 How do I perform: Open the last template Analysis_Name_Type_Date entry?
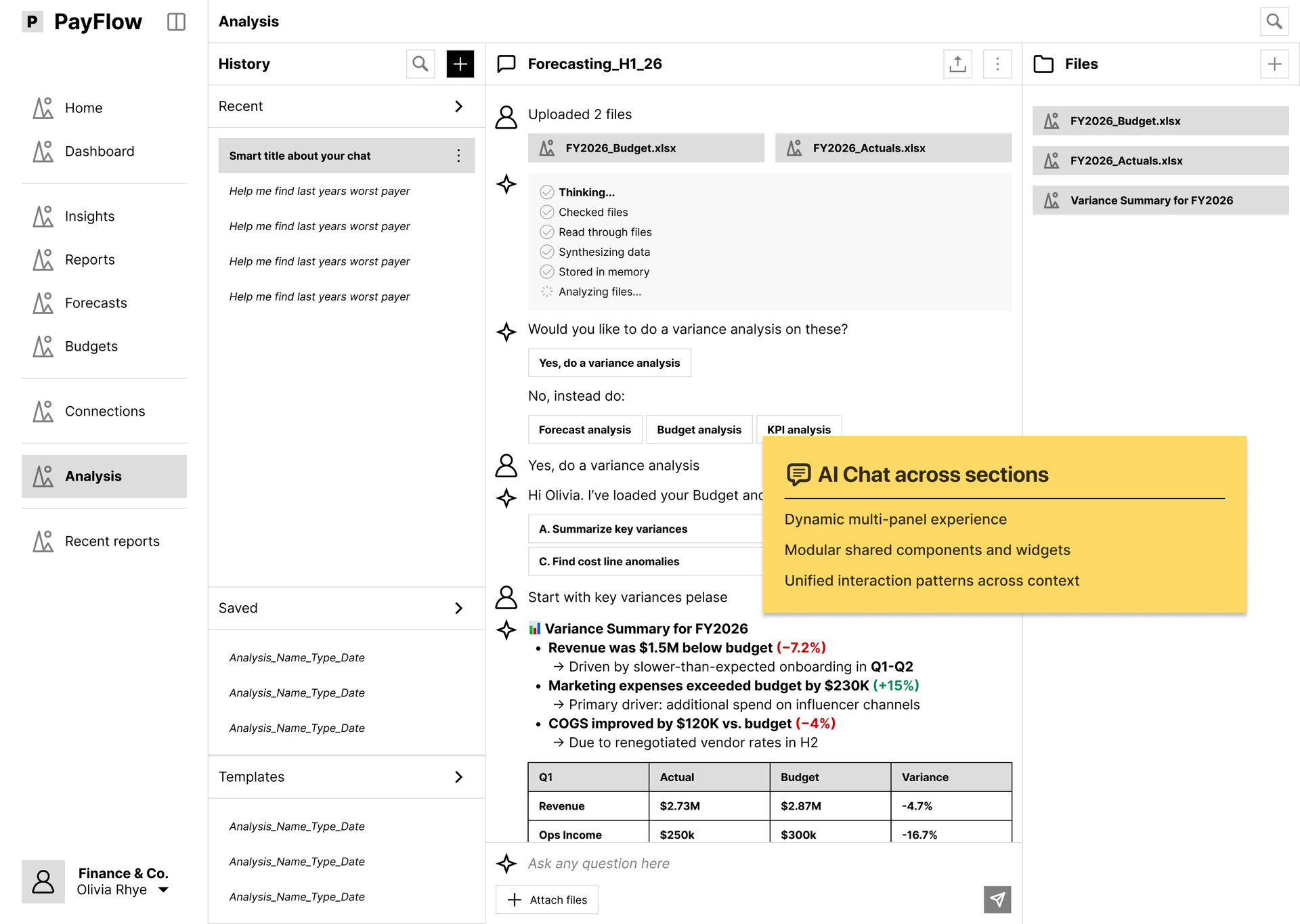297,897
